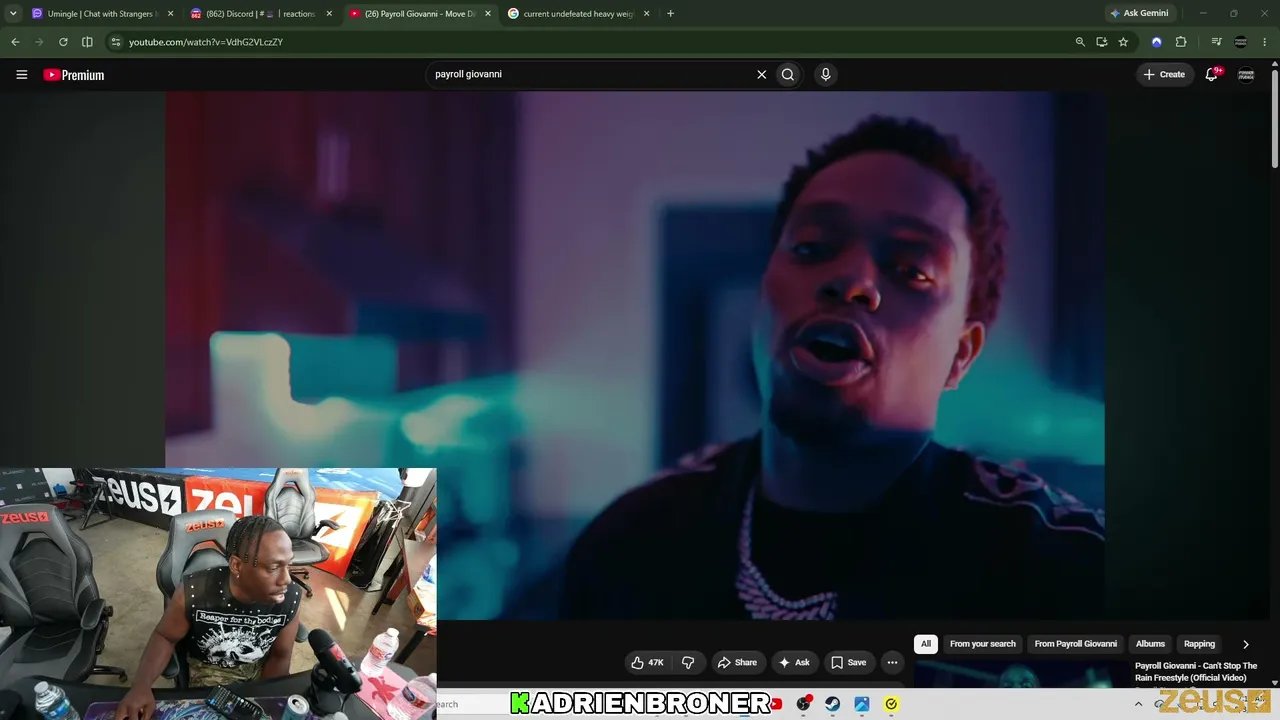The width and height of the screenshot is (1280, 720).
Task: Go back in the browser
Action: pyautogui.click(x=15, y=42)
